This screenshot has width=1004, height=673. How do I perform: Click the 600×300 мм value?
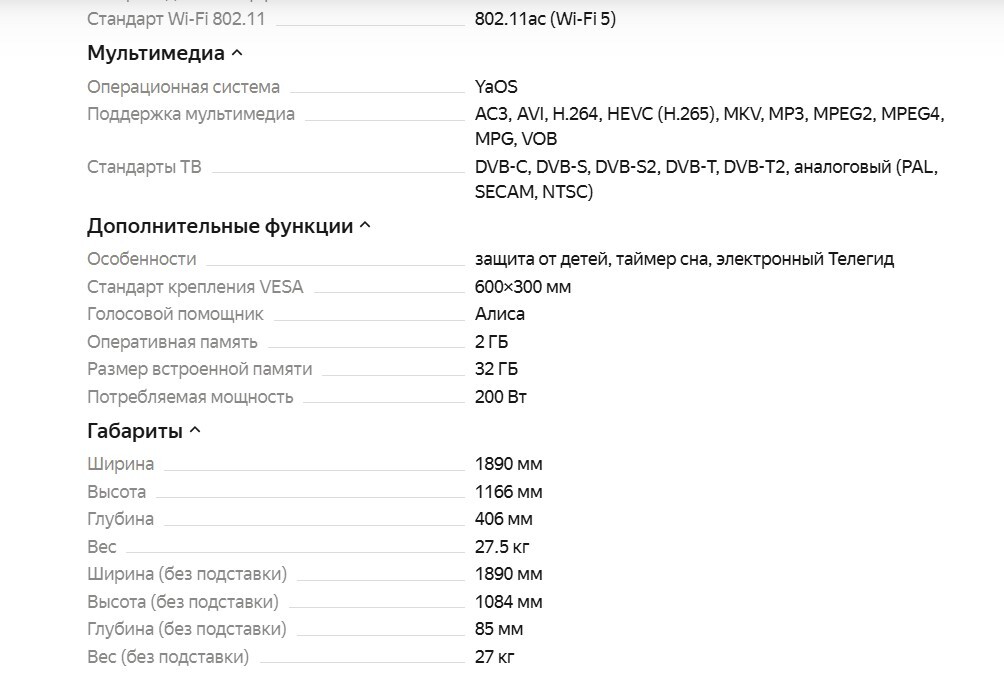(523, 287)
